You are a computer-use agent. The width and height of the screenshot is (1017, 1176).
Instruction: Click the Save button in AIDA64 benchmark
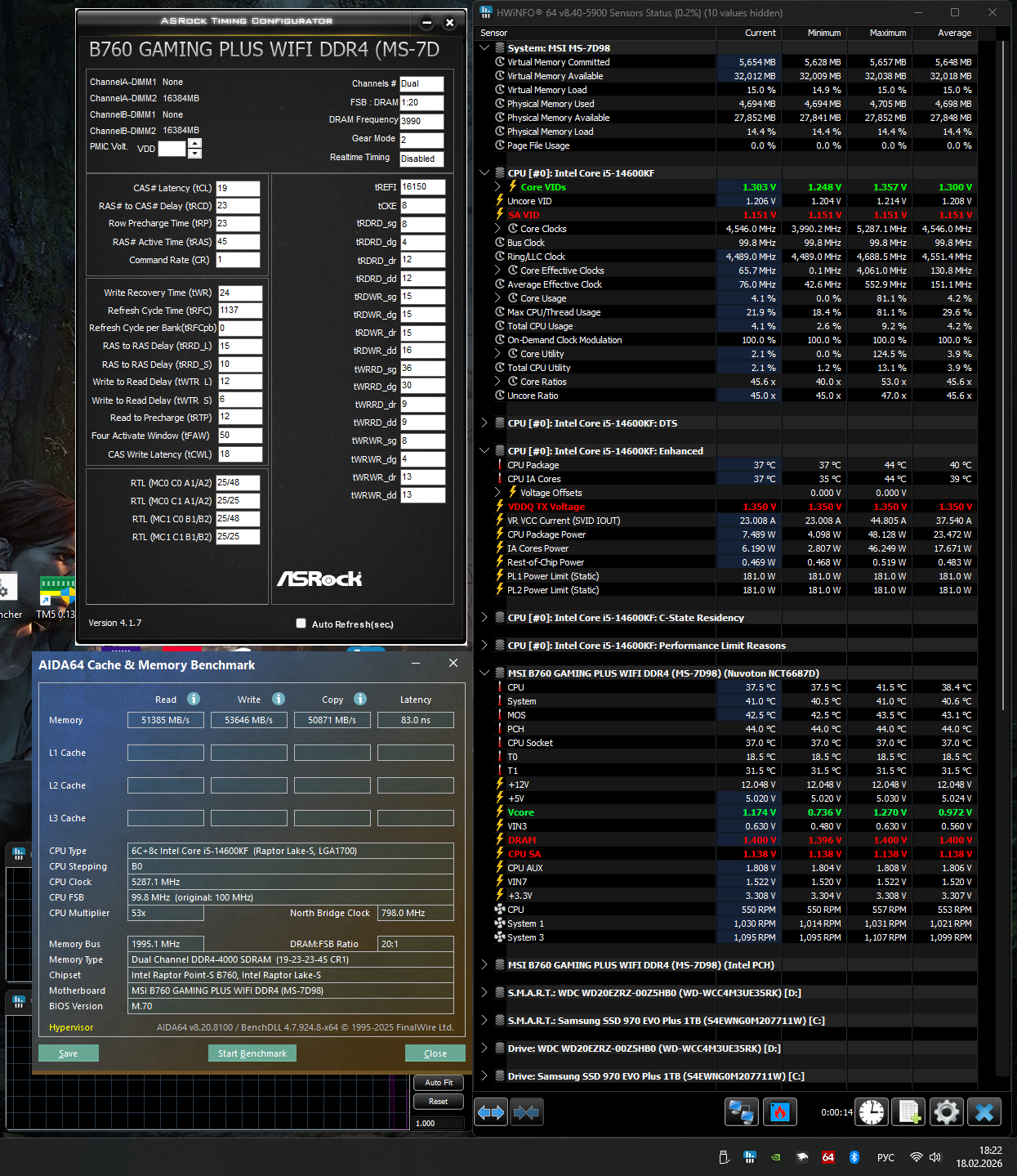point(69,1053)
